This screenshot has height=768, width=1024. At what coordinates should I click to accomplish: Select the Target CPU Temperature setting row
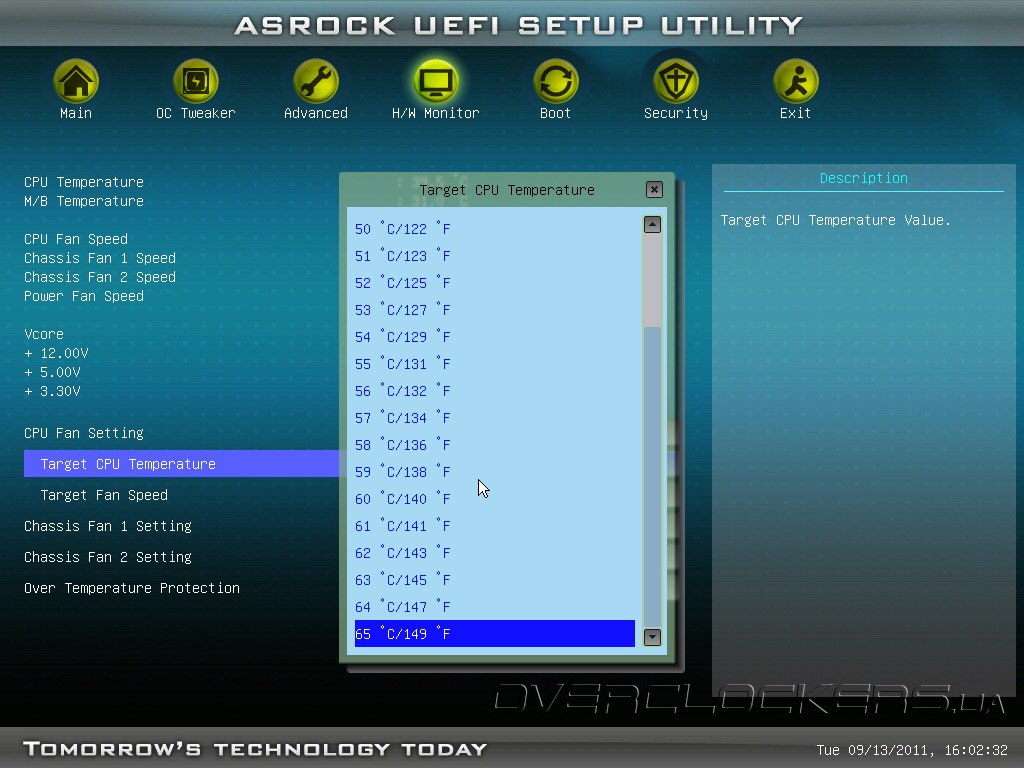[182, 464]
